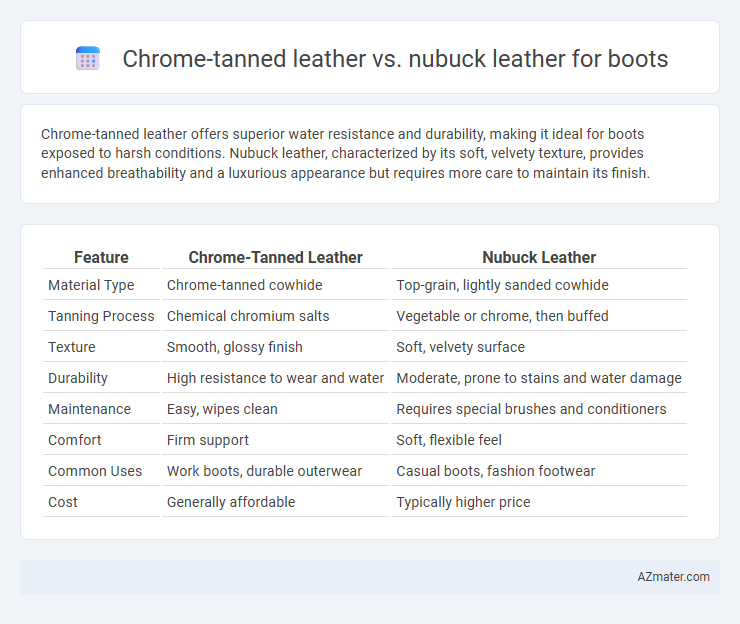This screenshot has height=624, width=740.
Task: Select the 'Common Uses' row label
Action: coord(95,471)
